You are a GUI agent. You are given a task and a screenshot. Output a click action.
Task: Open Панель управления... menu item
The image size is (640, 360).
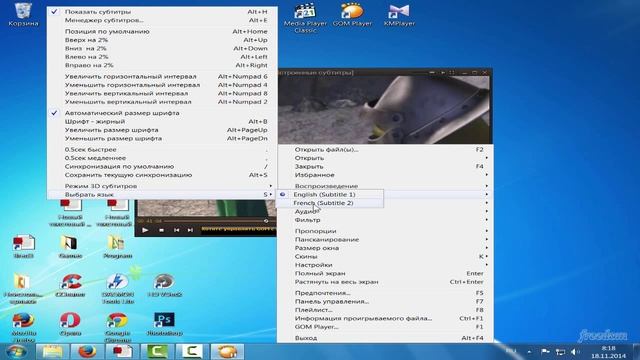tap(385, 301)
